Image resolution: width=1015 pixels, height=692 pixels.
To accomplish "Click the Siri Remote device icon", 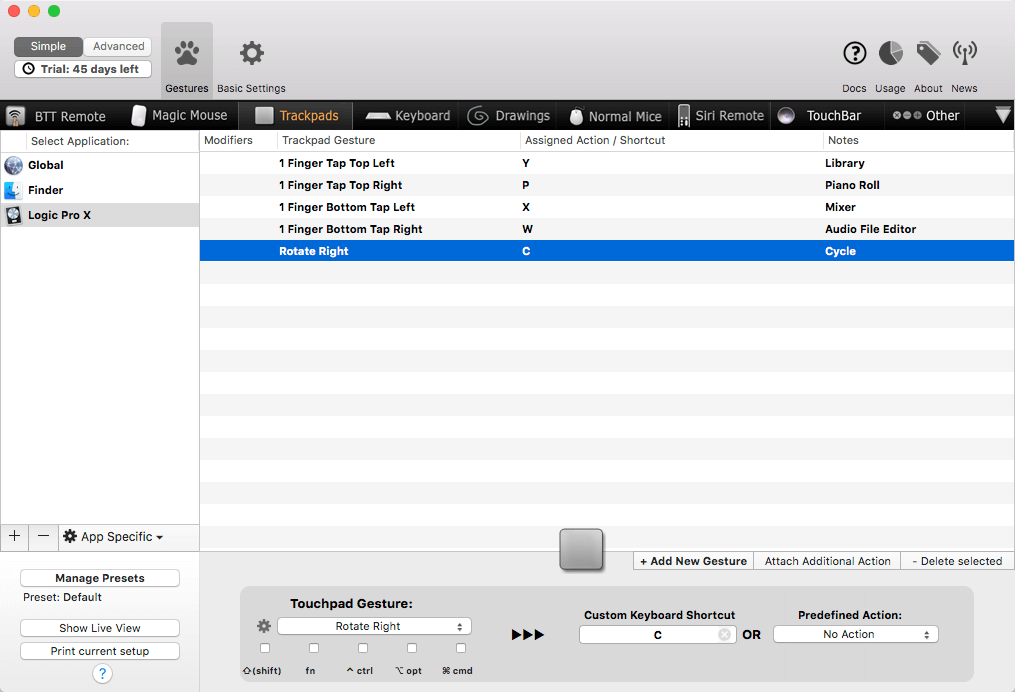I will coord(684,116).
